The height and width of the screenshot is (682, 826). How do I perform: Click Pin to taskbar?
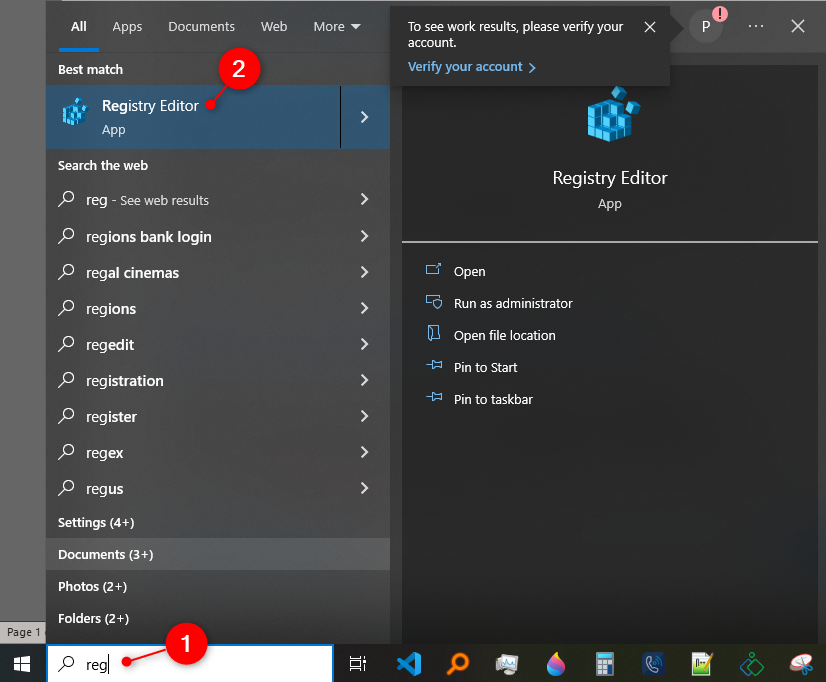pos(493,400)
